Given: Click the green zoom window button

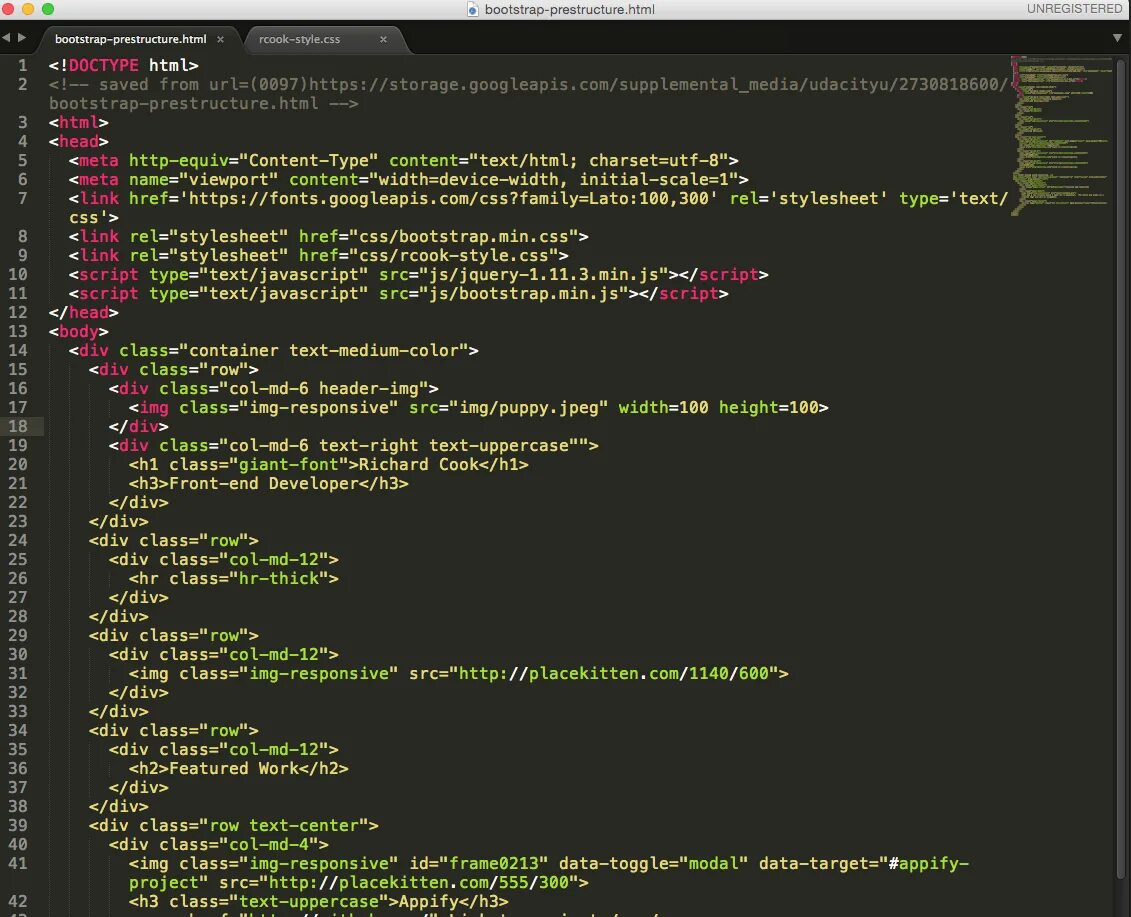Looking at the screenshot, I should 48,9.
